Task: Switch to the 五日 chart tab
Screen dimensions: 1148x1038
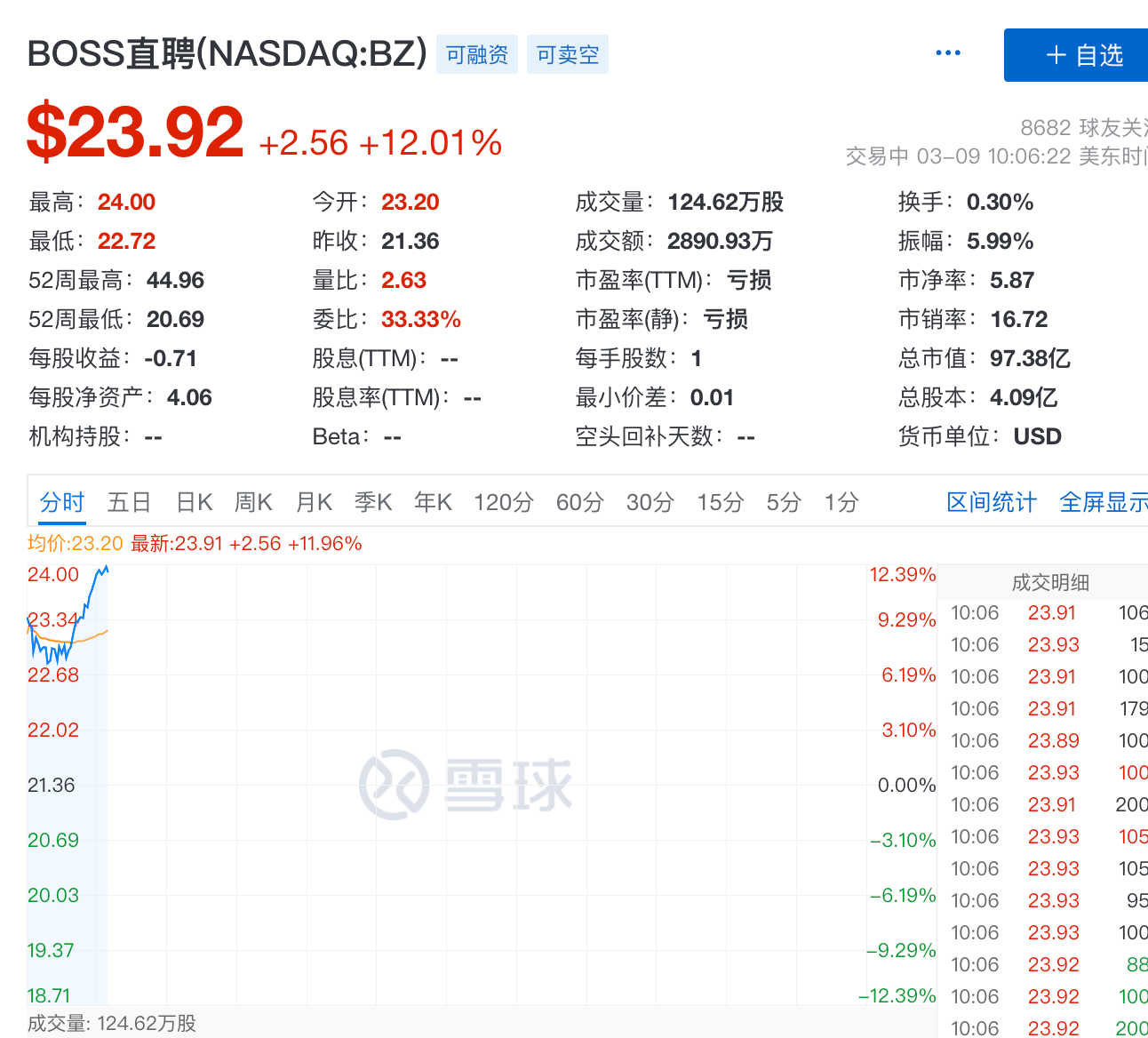Action: pyautogui.click(x=128, y=501)
